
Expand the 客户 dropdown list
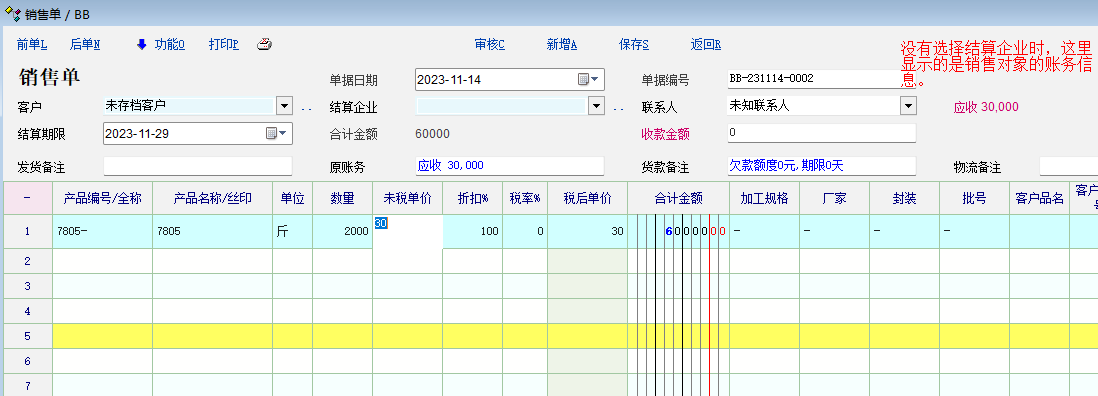pos(284,106)
